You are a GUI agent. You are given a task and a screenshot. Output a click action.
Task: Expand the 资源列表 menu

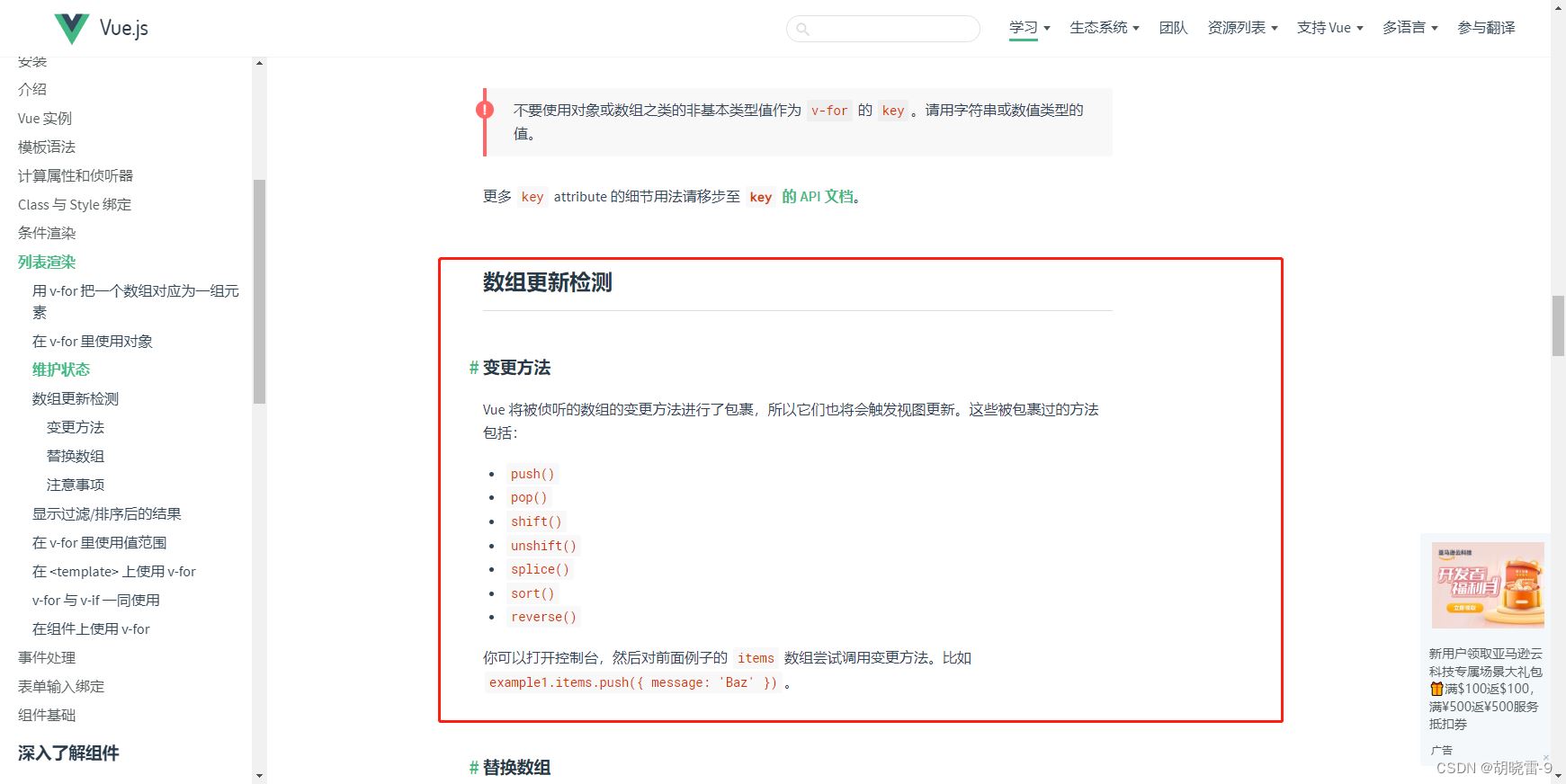point(1243,28)
